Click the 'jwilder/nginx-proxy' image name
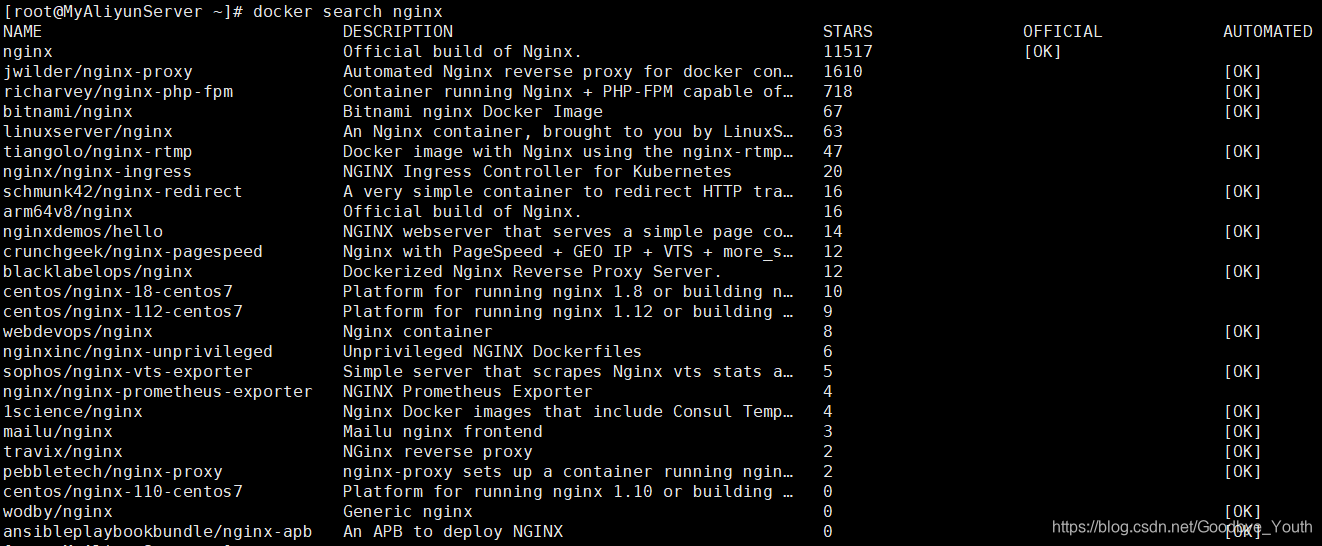 coord(98,71)
